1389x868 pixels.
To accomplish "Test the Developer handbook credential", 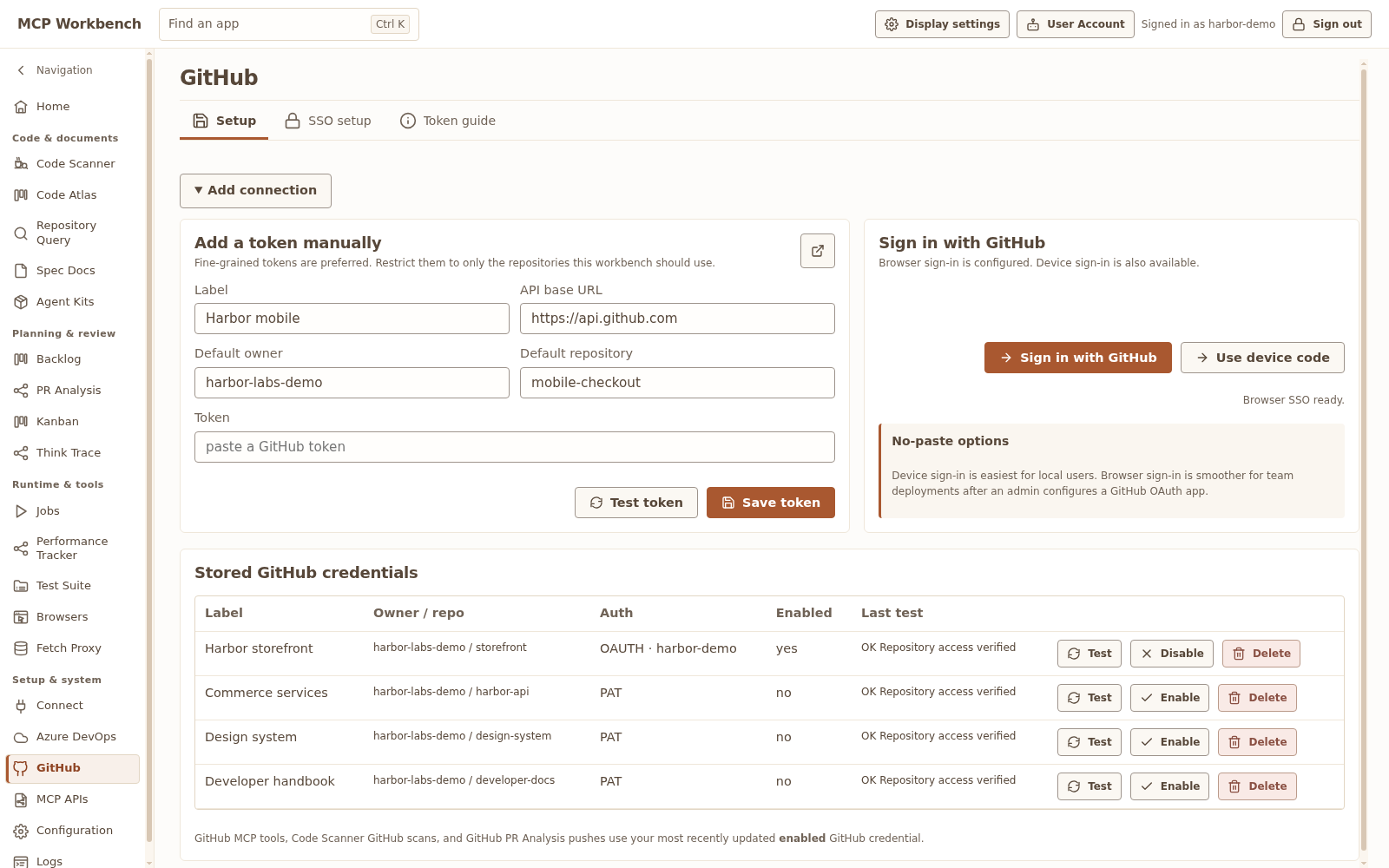I will click(1089, 786).
